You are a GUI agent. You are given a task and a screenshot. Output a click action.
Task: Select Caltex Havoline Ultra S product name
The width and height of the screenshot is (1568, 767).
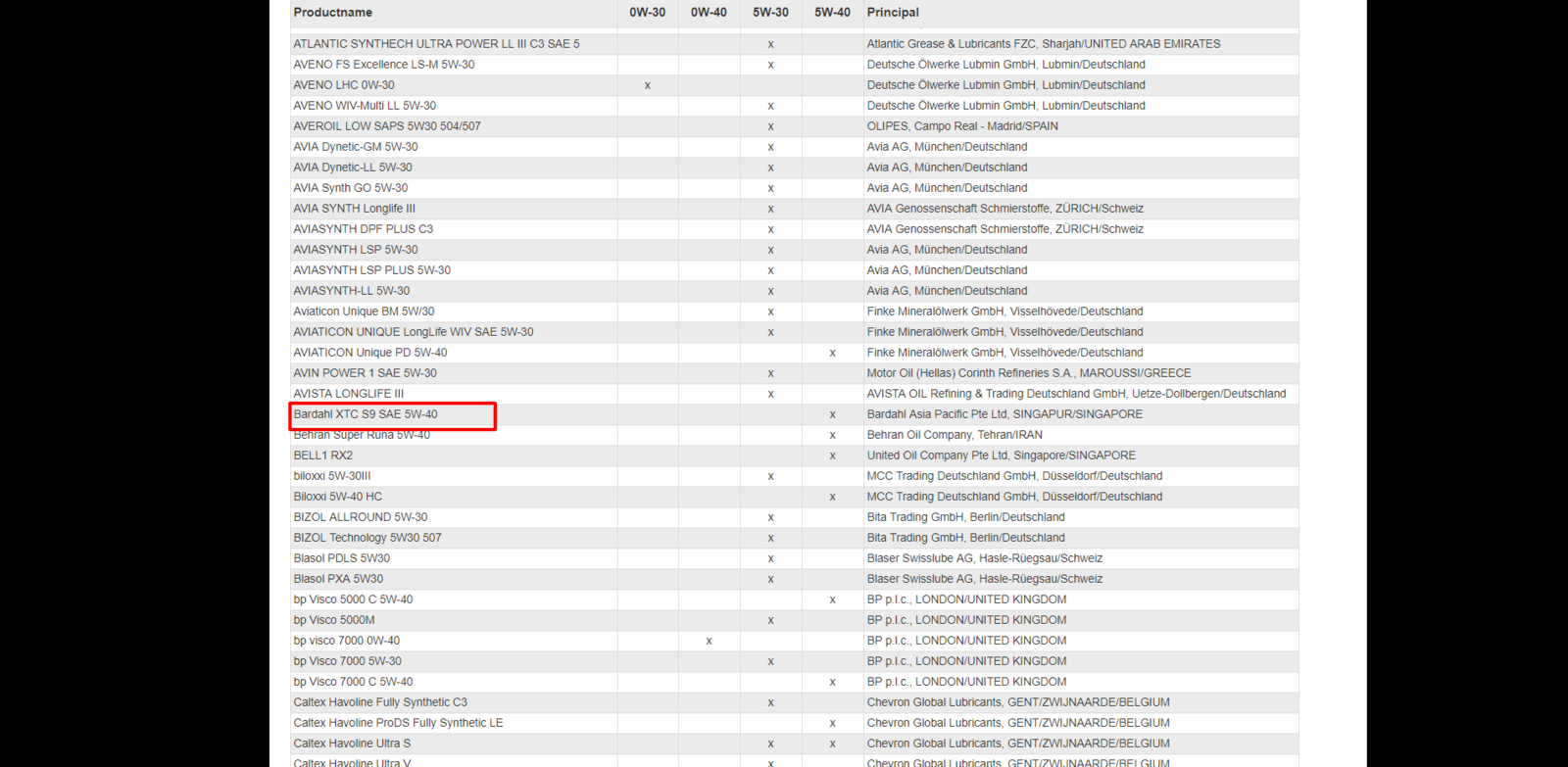click(352, 743)
